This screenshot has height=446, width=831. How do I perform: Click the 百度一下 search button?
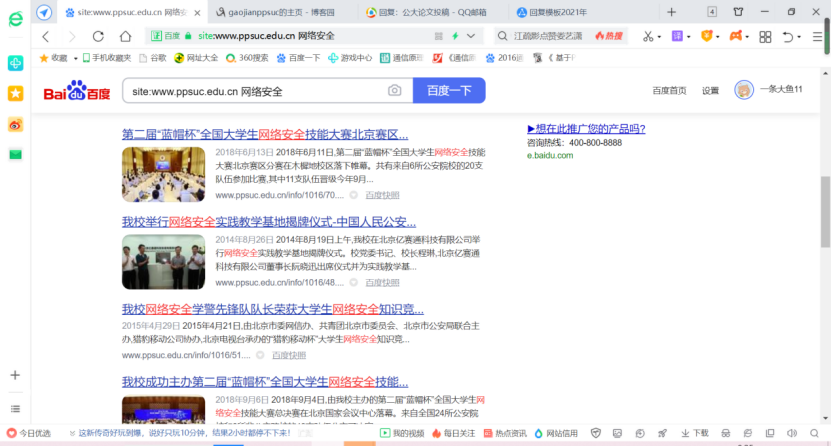tap(449, 91)
